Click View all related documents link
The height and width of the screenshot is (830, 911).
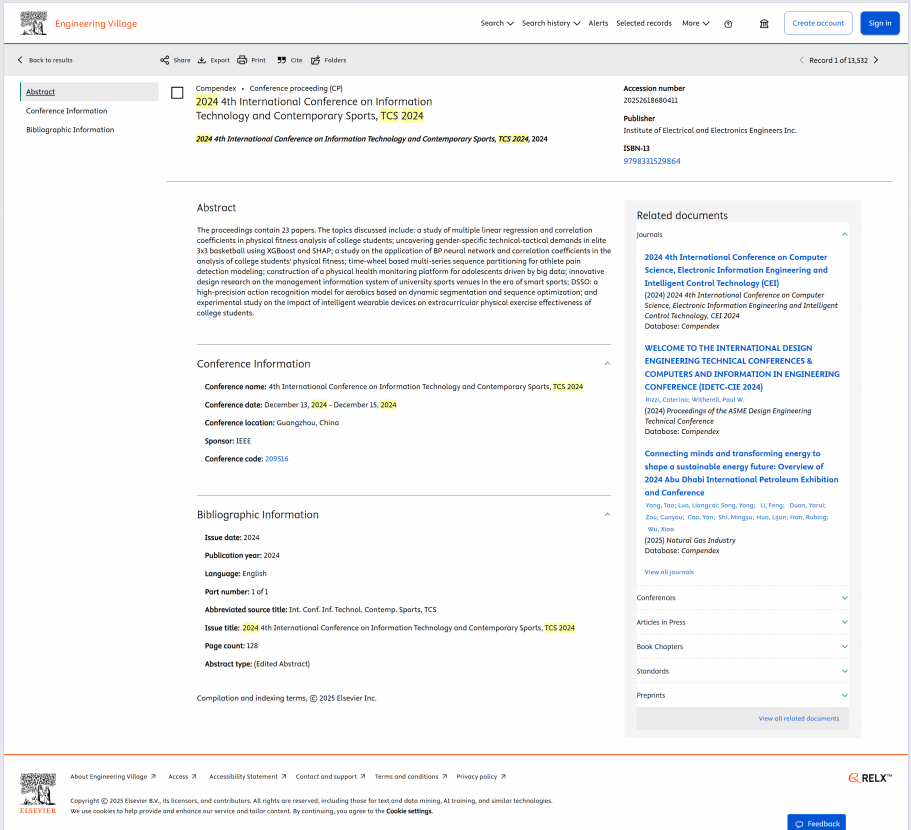point(798,718)
